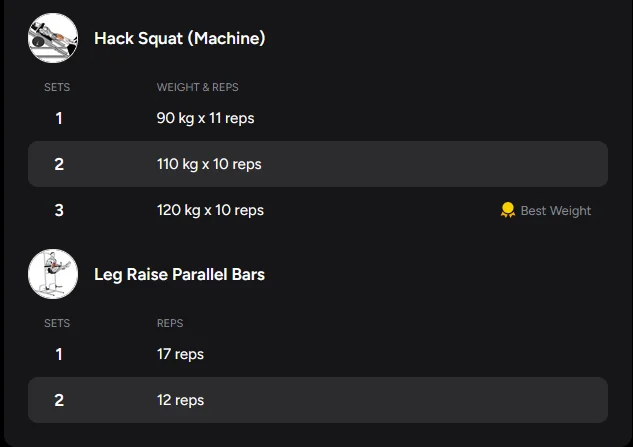This screenshot has width=633, height=447.
Task: Click the Leg Raise Parallel Bars title
Action: point(179,275)
